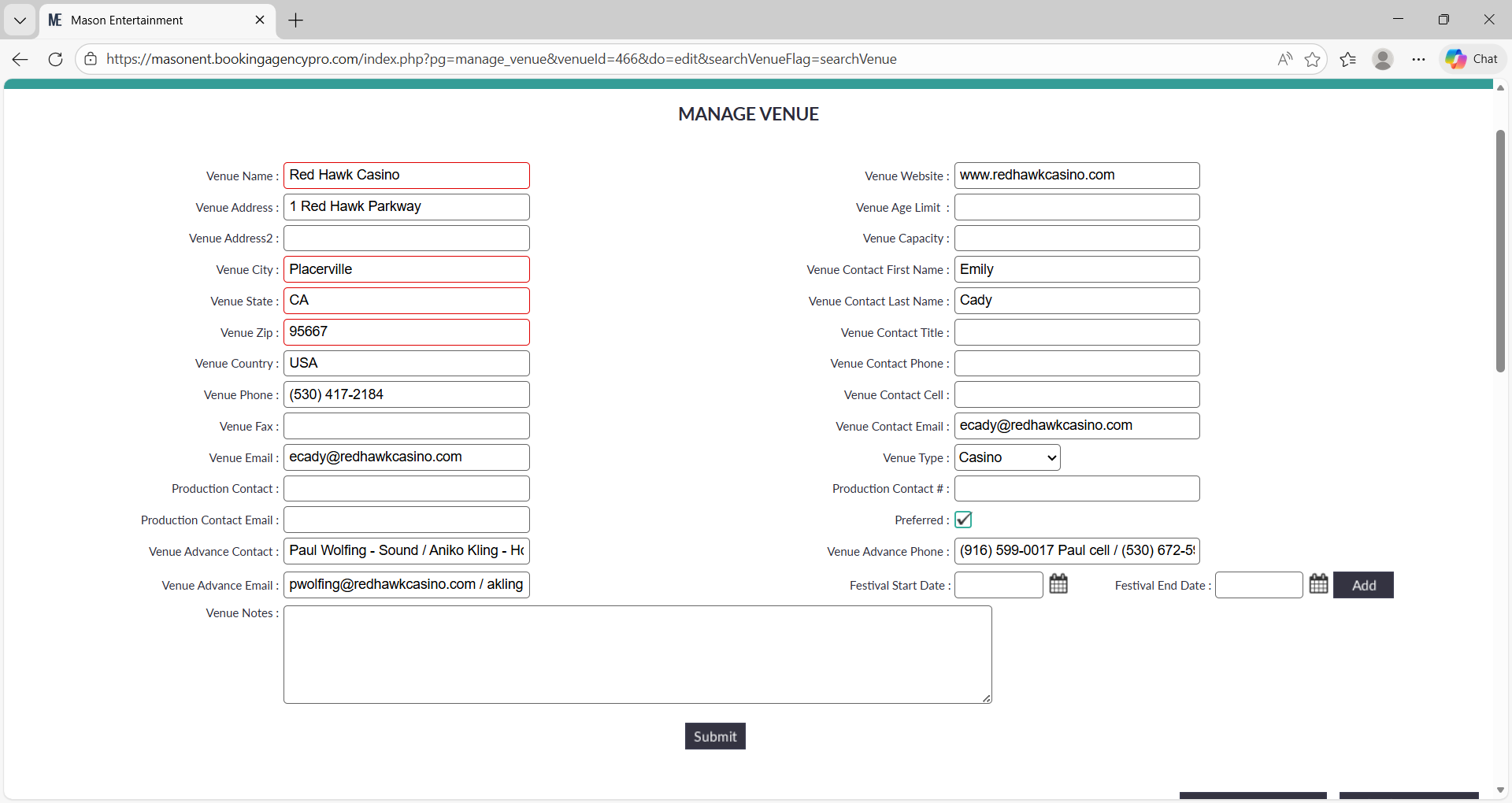Open the Favorites list dropdown

coord(1348,58)
